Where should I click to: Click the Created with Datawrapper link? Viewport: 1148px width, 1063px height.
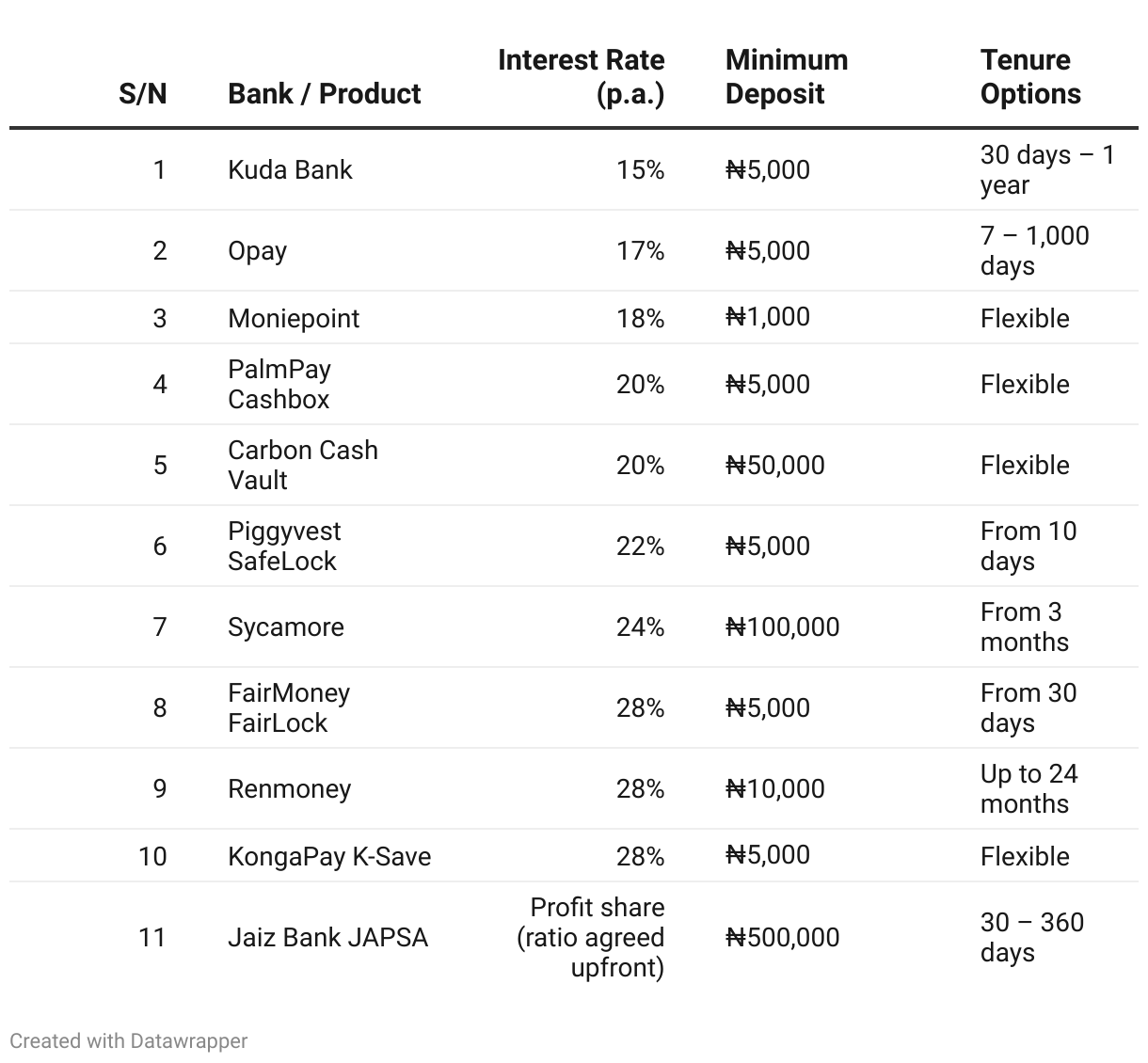point(129,1040)
